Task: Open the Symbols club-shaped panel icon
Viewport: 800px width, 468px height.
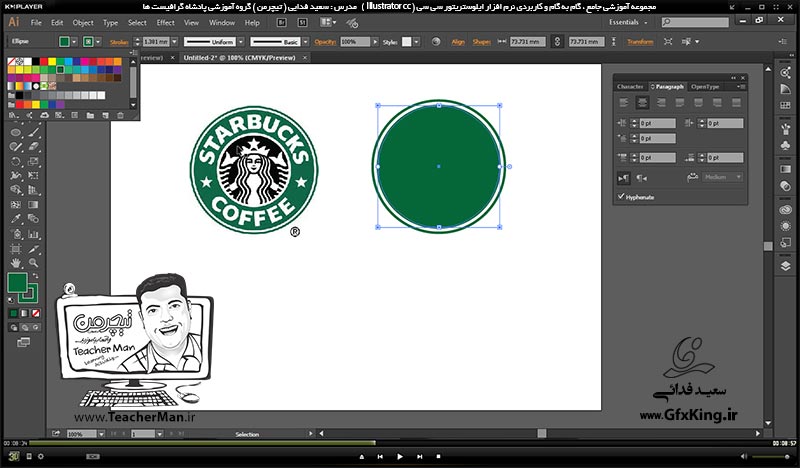Action: [786, 145]
